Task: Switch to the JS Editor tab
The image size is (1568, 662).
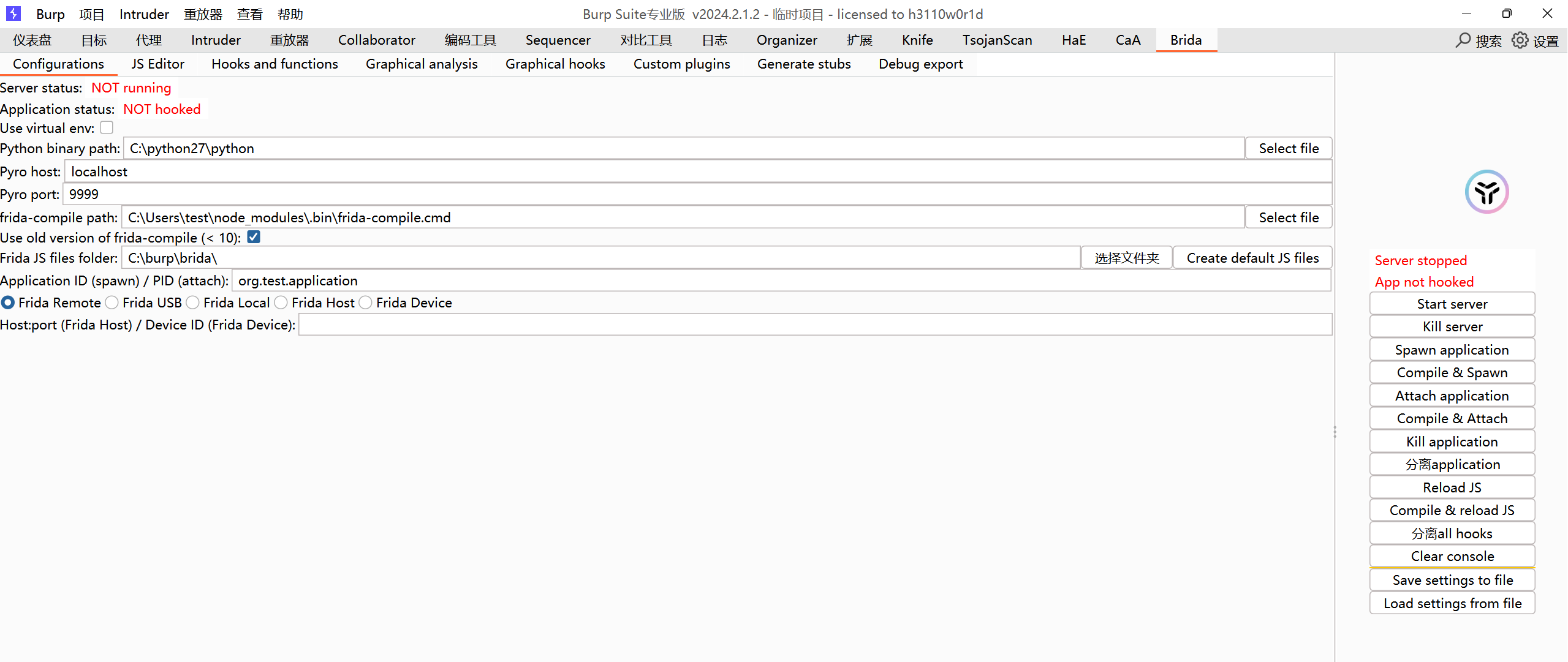Action: (157, 64)
